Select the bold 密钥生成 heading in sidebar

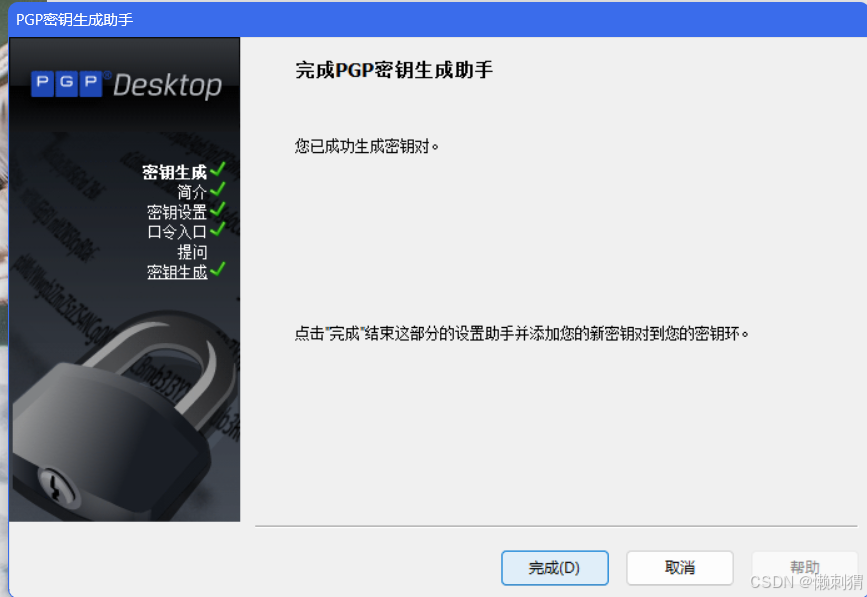click(174, 172)
